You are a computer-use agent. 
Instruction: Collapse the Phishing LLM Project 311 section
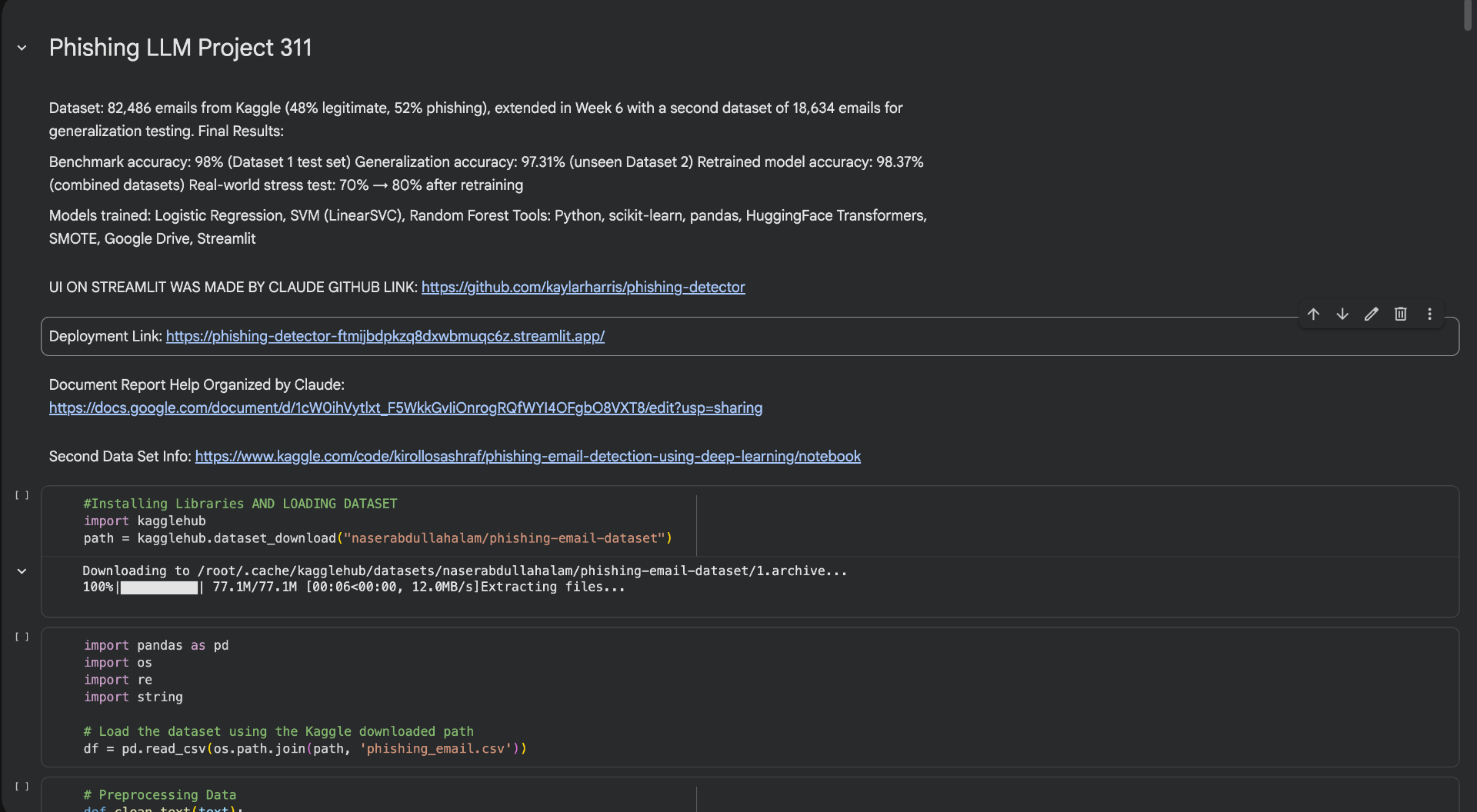click(22, 48)
